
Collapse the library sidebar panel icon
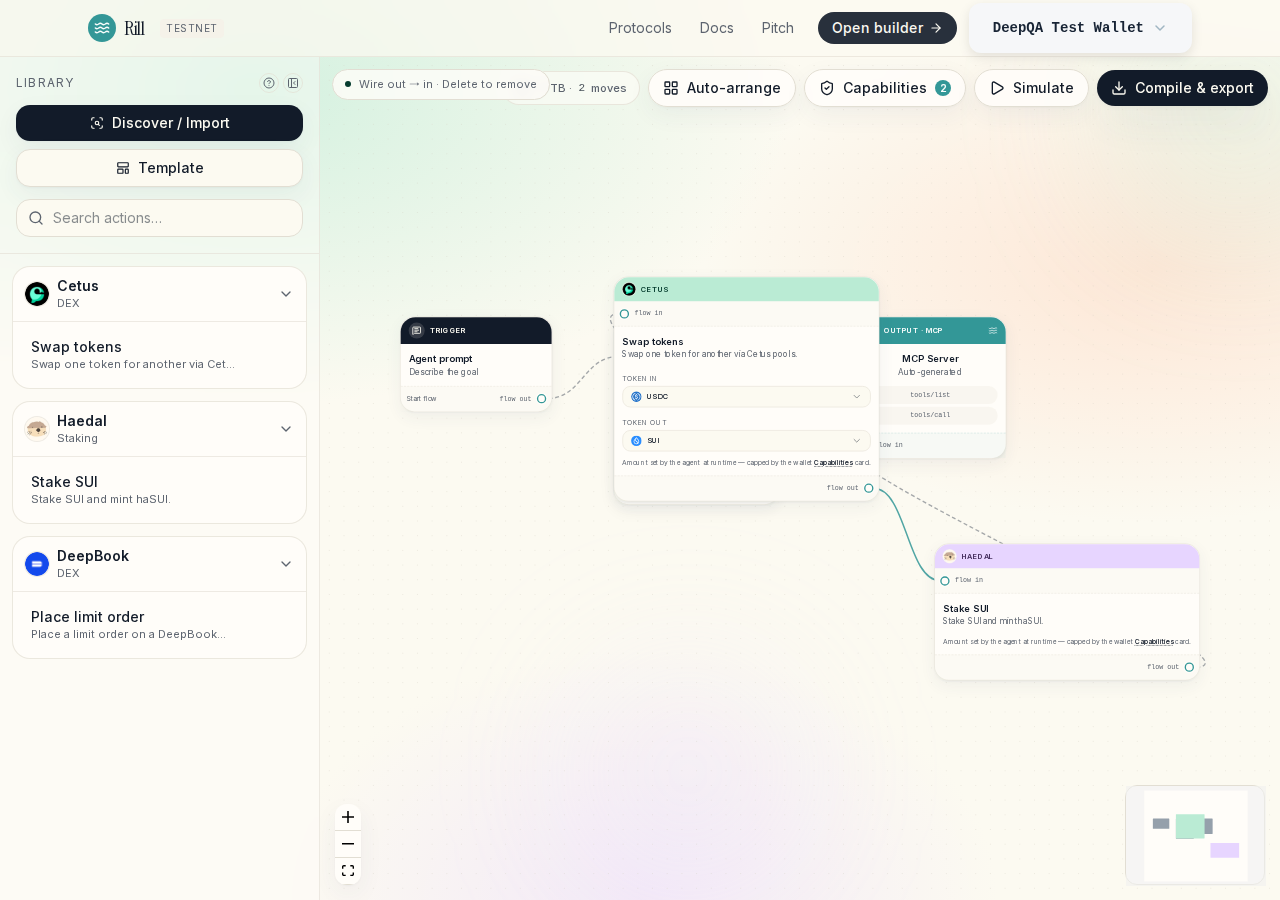click(x=293, y=83)
